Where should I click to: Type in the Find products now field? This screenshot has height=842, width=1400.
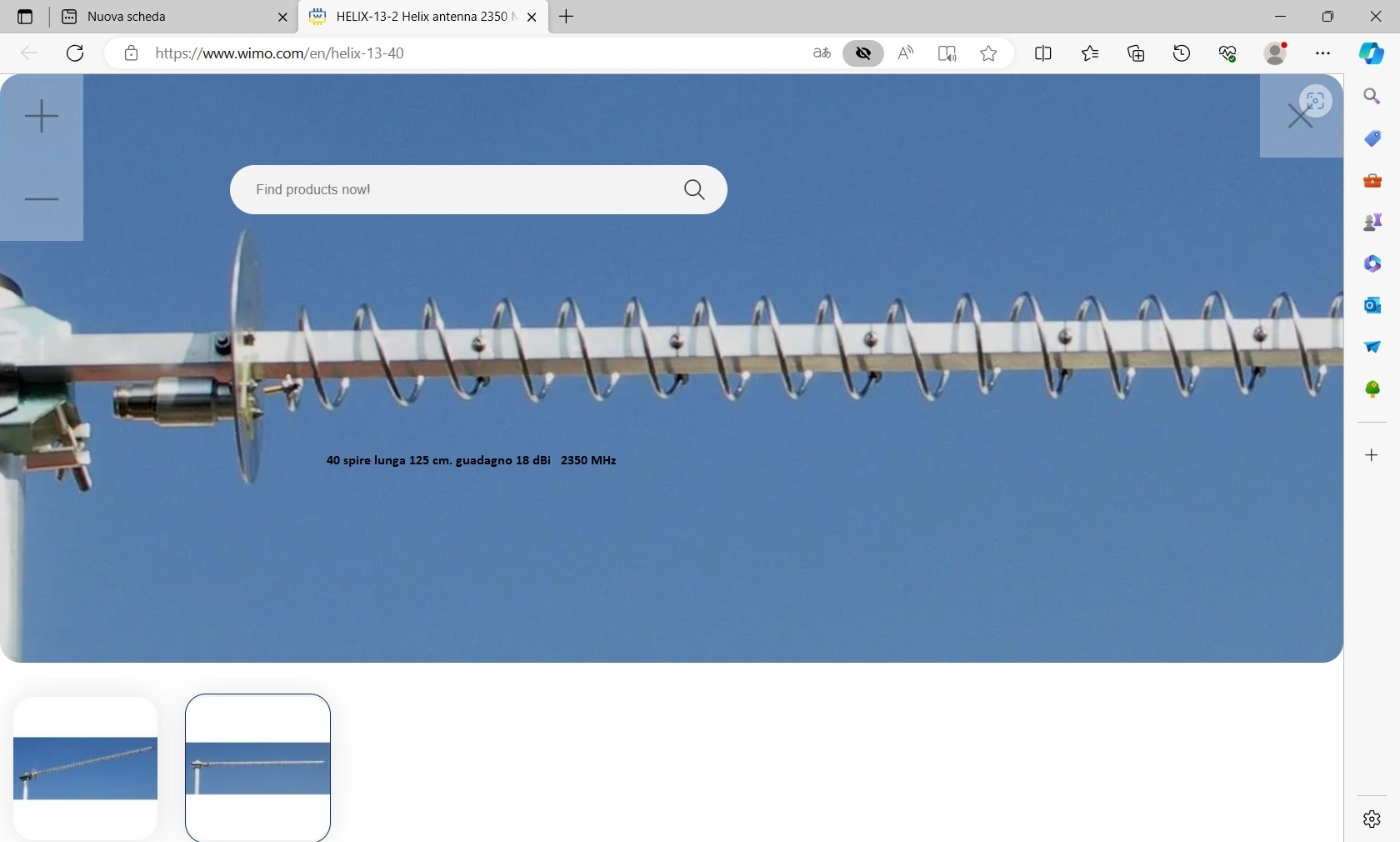458,190
